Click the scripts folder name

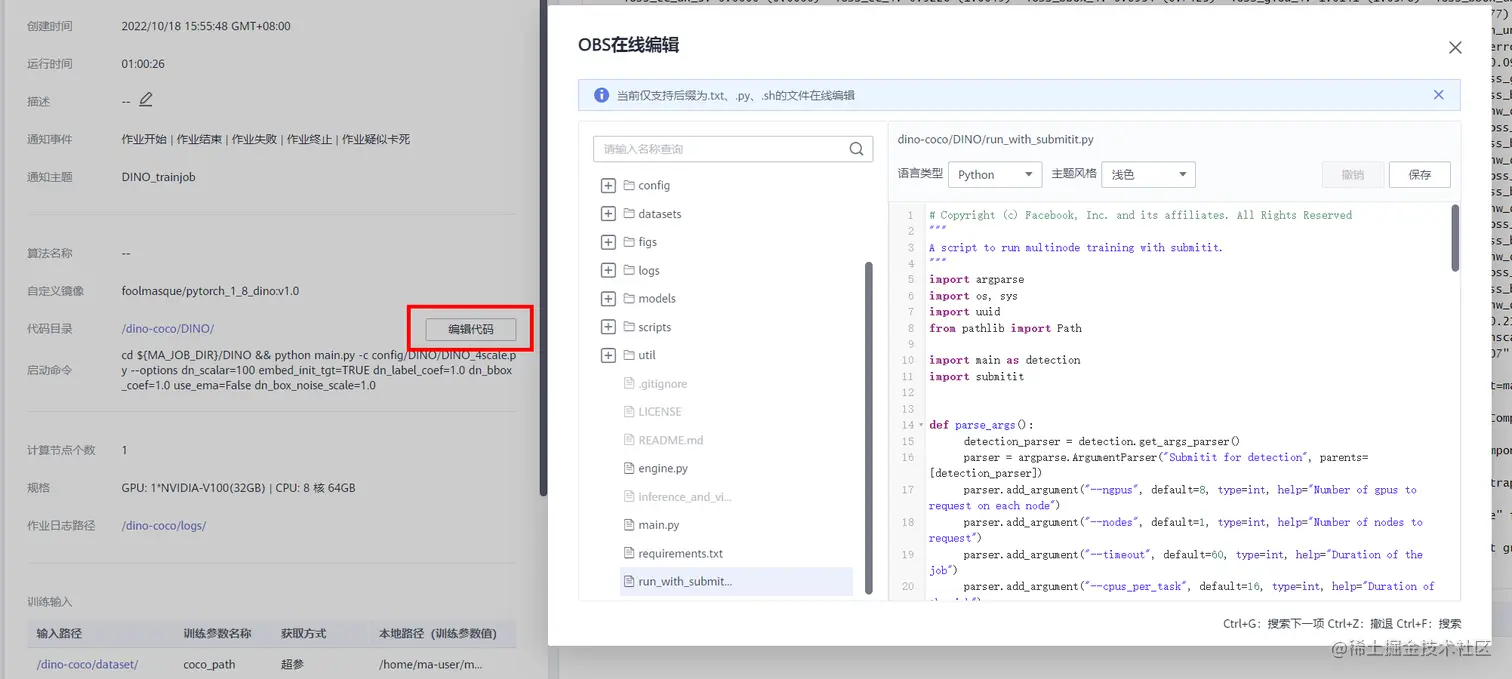click(655, 327)
